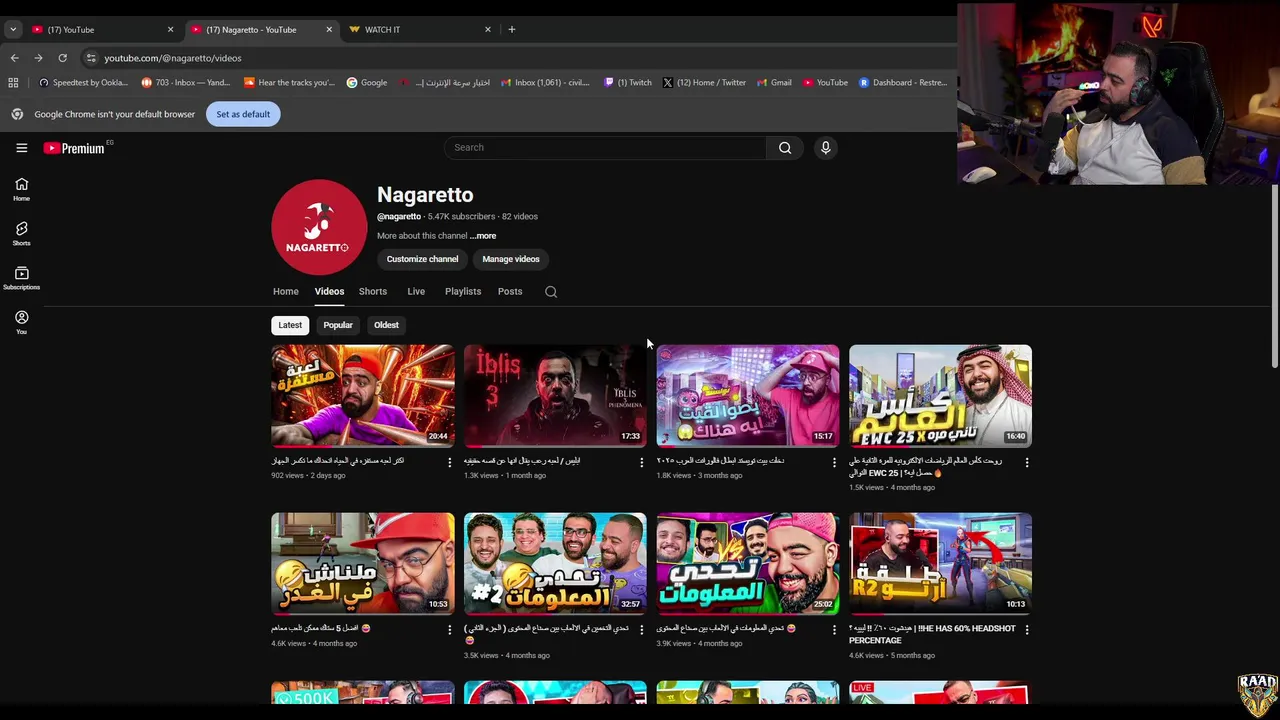Play the Iblis 3 video thumbnail
Image resolution: width=1280 pixels, height=720 pixels.
click(x=555, y=396)
